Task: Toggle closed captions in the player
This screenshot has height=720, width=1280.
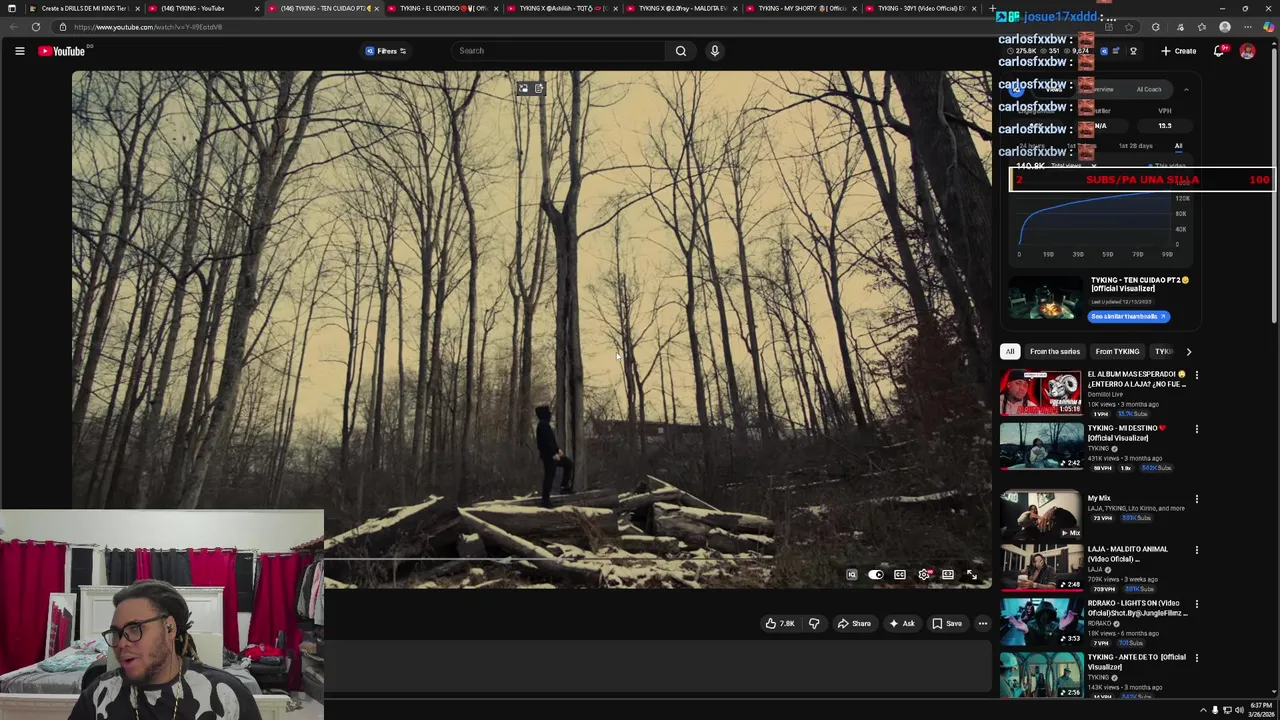Action: click(x=900, y=575)
